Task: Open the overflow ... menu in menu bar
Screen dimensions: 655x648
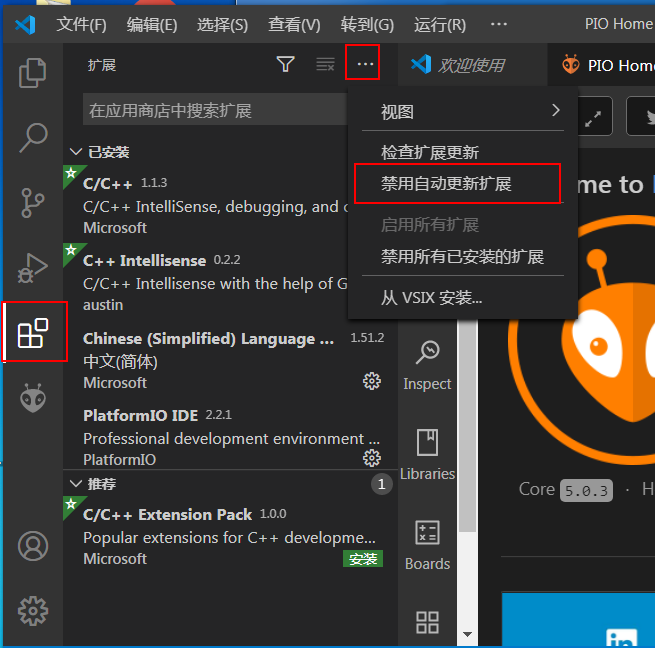Action: pos(499,25)
